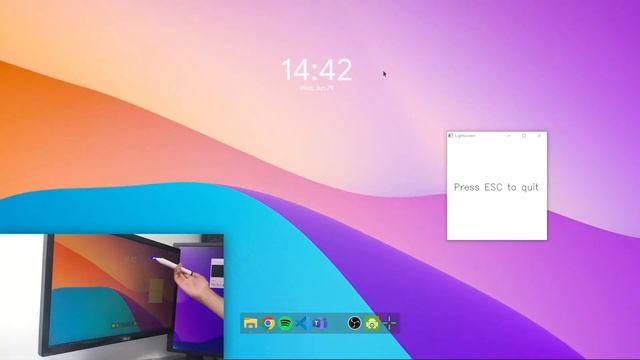Launch Google Chrome from the taskbar

point(268,323)
